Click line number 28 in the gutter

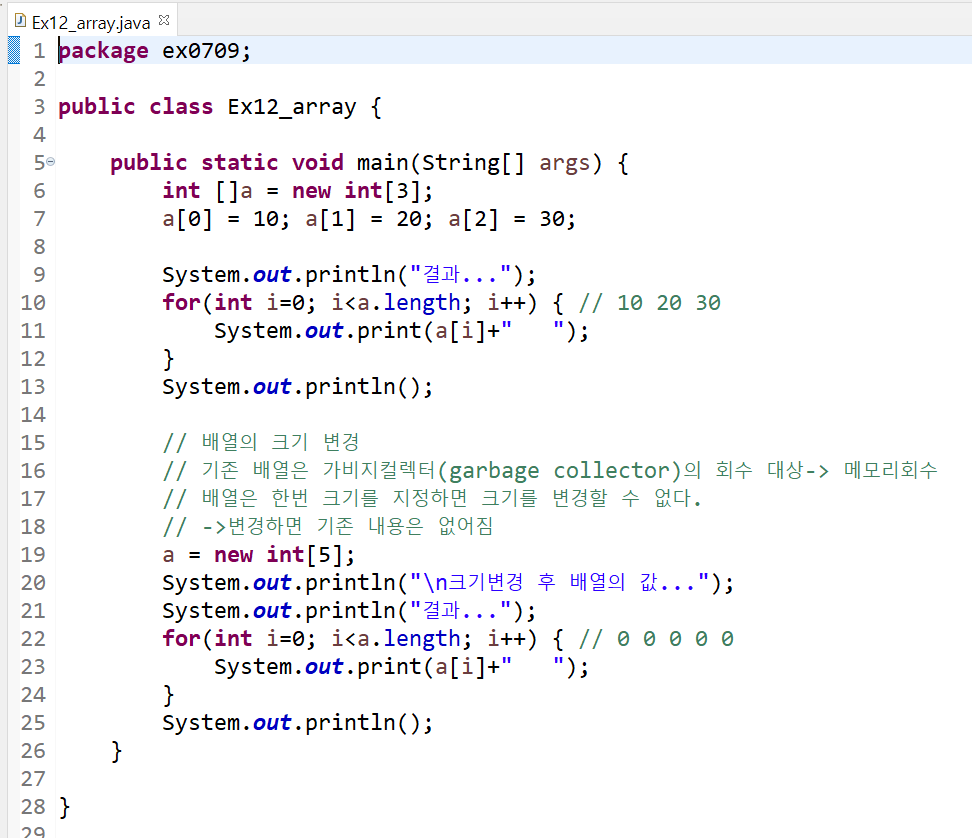tap(33, 807)
